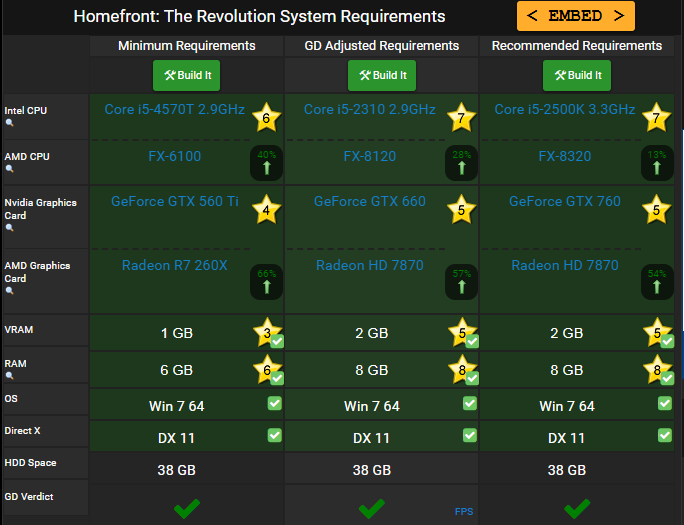
Task: Click Build It under GD Adjusted Requirements
Action: [382, 75]
